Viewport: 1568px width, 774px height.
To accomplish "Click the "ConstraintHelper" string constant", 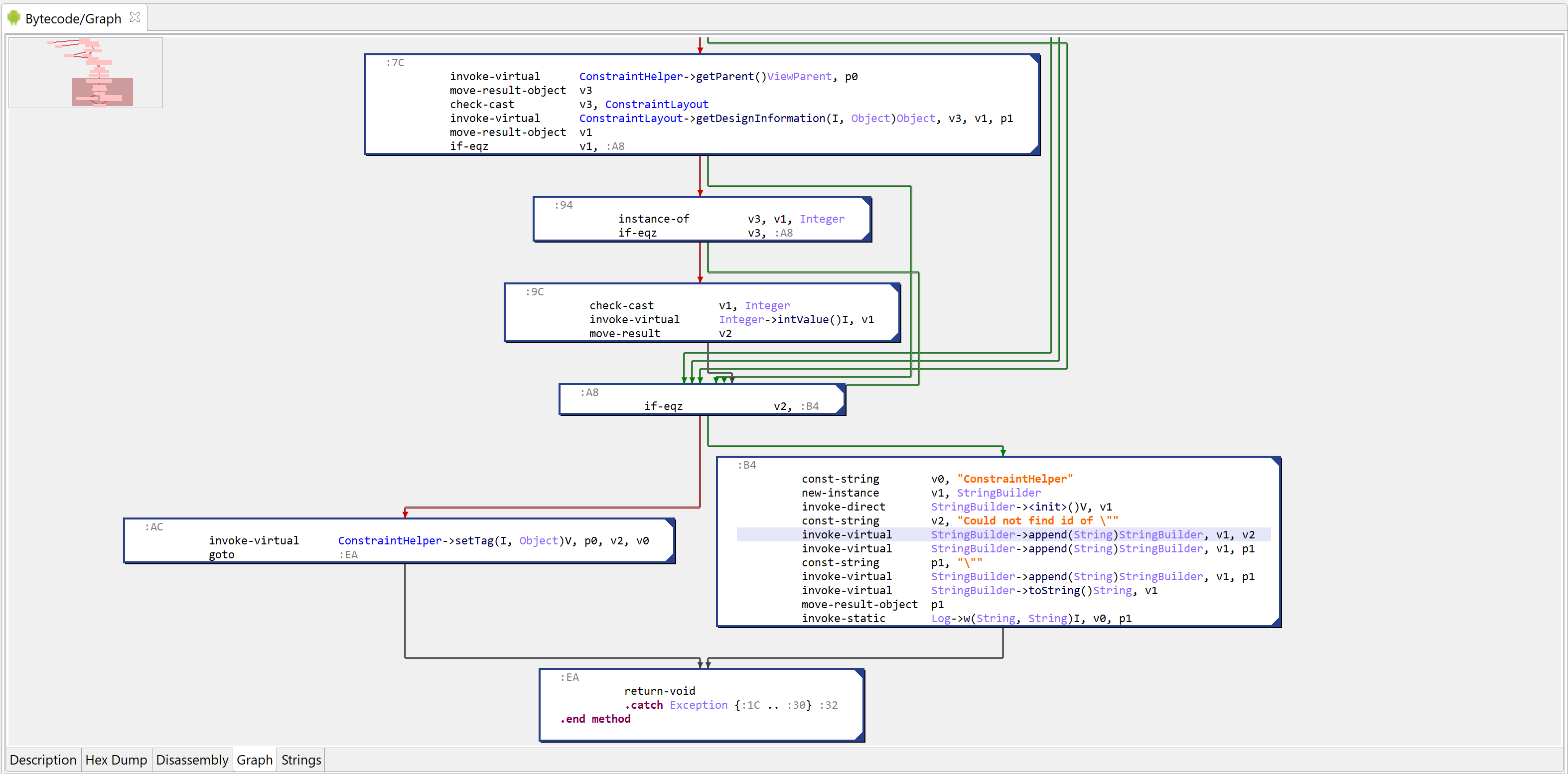I will point(1015,480).
